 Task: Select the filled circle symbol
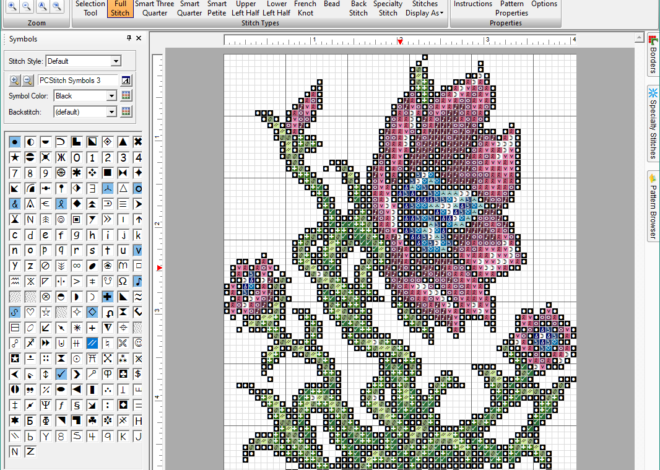[15, 142]
